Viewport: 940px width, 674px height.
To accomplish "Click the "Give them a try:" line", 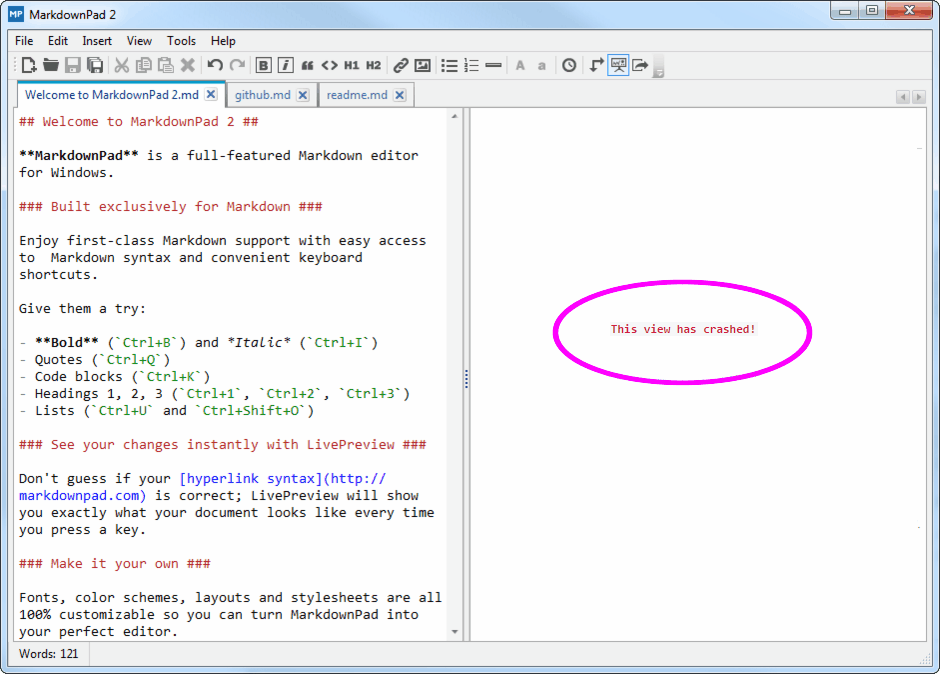I will point(82,309).
